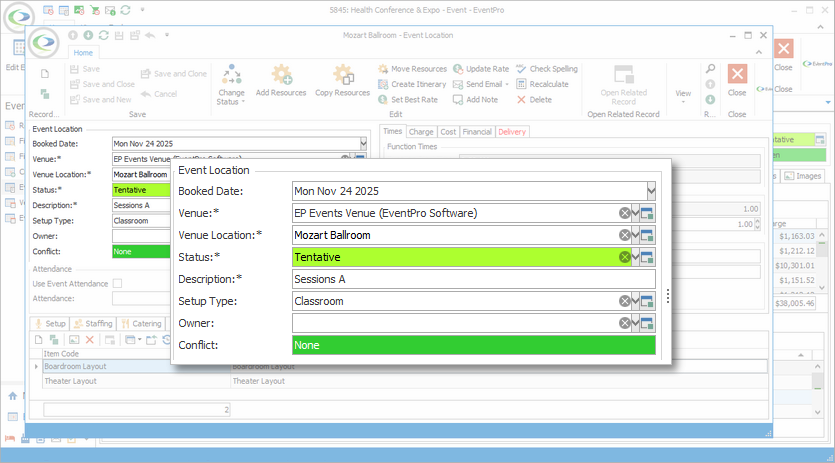
Task: Click the magnifier search icon in ribbon
Action: (710, 69)
